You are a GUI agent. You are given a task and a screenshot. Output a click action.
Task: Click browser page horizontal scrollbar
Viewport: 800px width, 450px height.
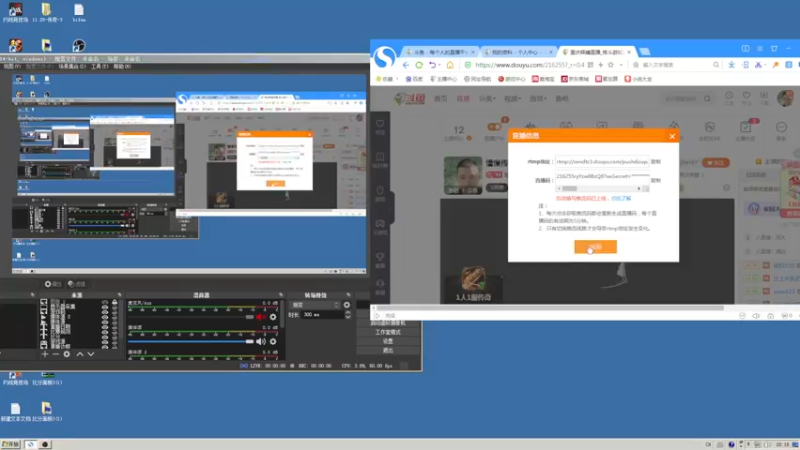(550, 308)
